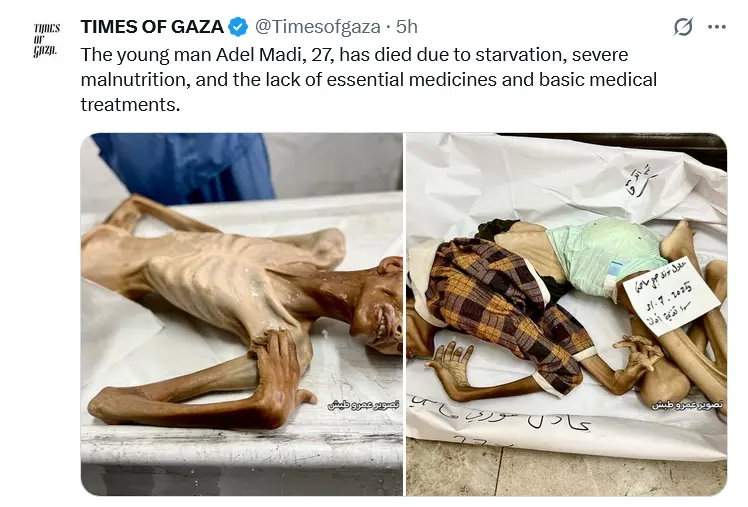Click the word treatments ending the post

tap(130, 104)
